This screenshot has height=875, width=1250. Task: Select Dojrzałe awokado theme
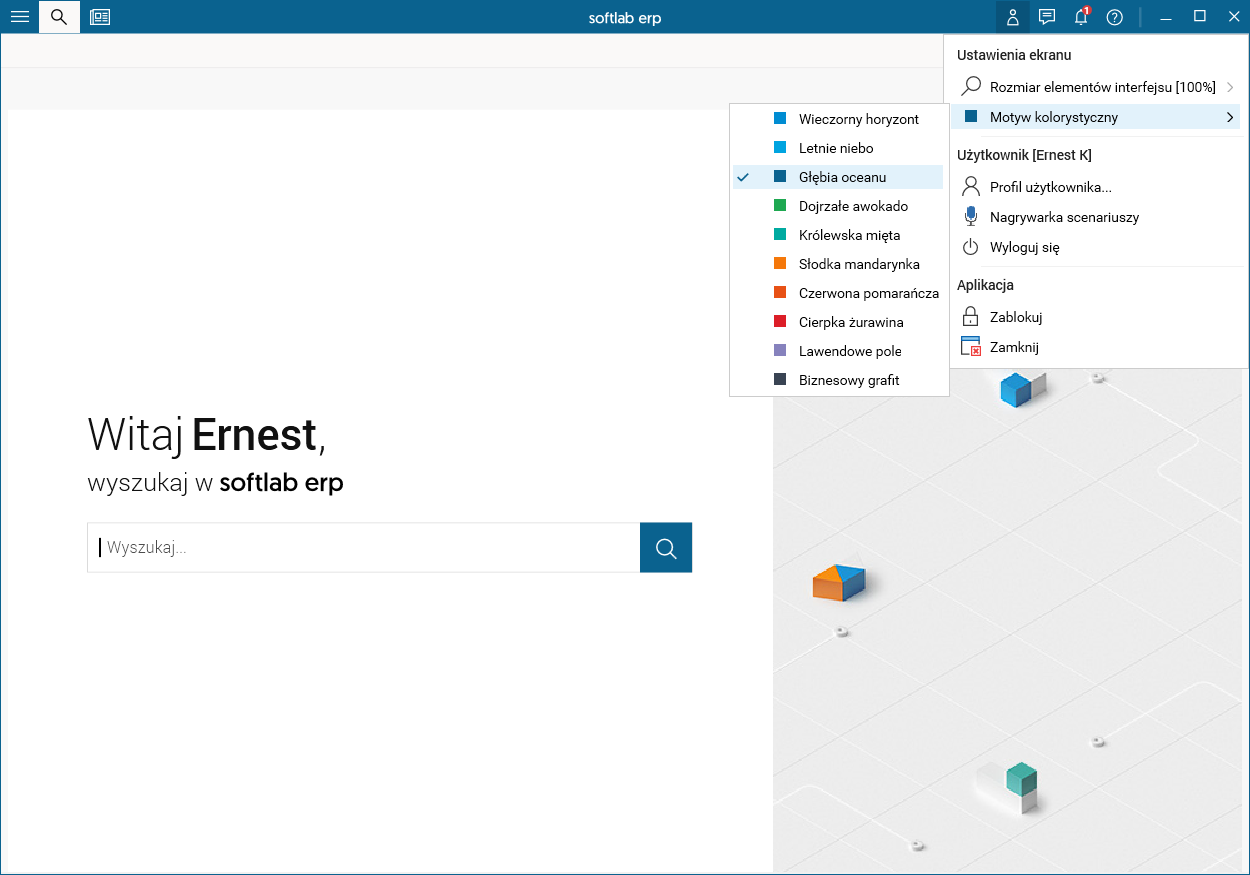(x=838, y=206)
